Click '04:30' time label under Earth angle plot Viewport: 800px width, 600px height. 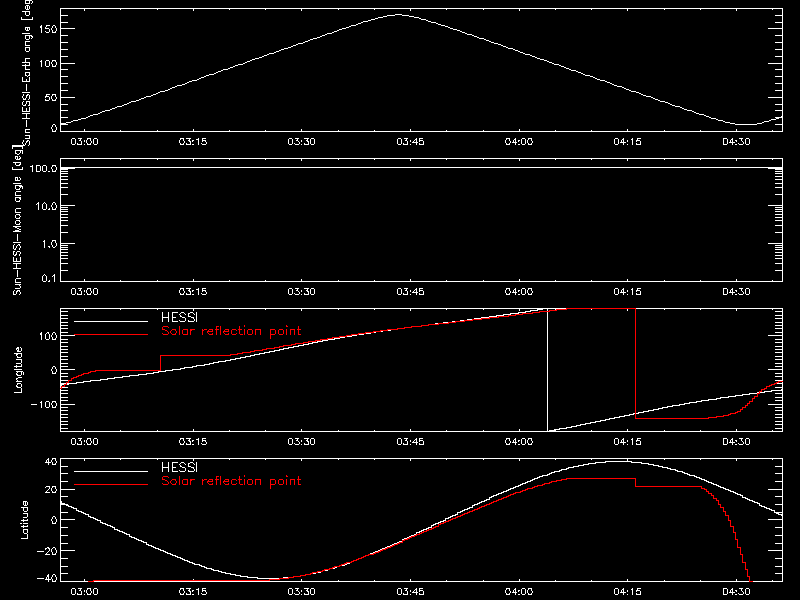pyautogui.click(x=736, y=142)
